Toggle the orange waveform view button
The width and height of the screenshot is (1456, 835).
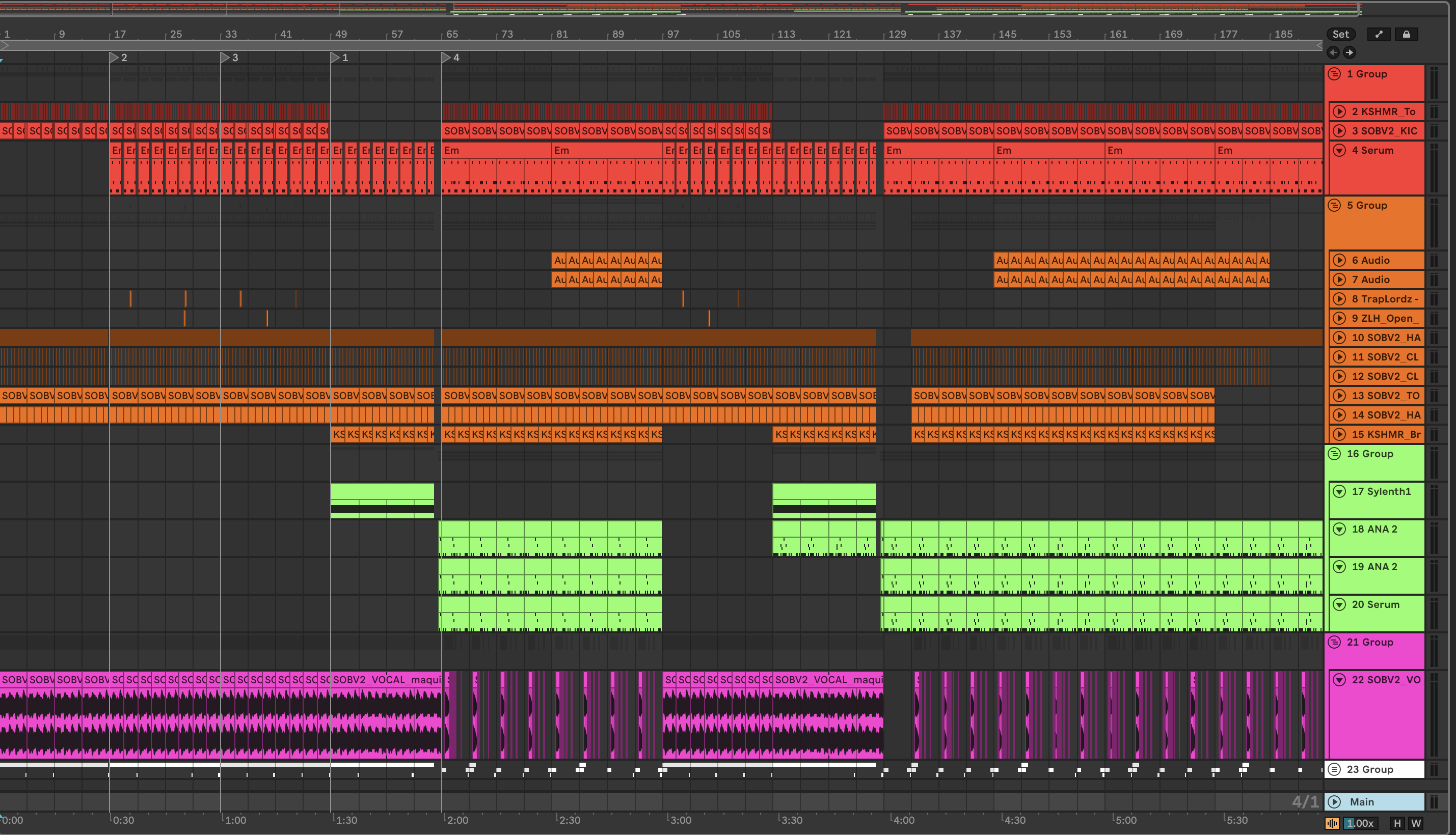click(x=1332, y=823)
